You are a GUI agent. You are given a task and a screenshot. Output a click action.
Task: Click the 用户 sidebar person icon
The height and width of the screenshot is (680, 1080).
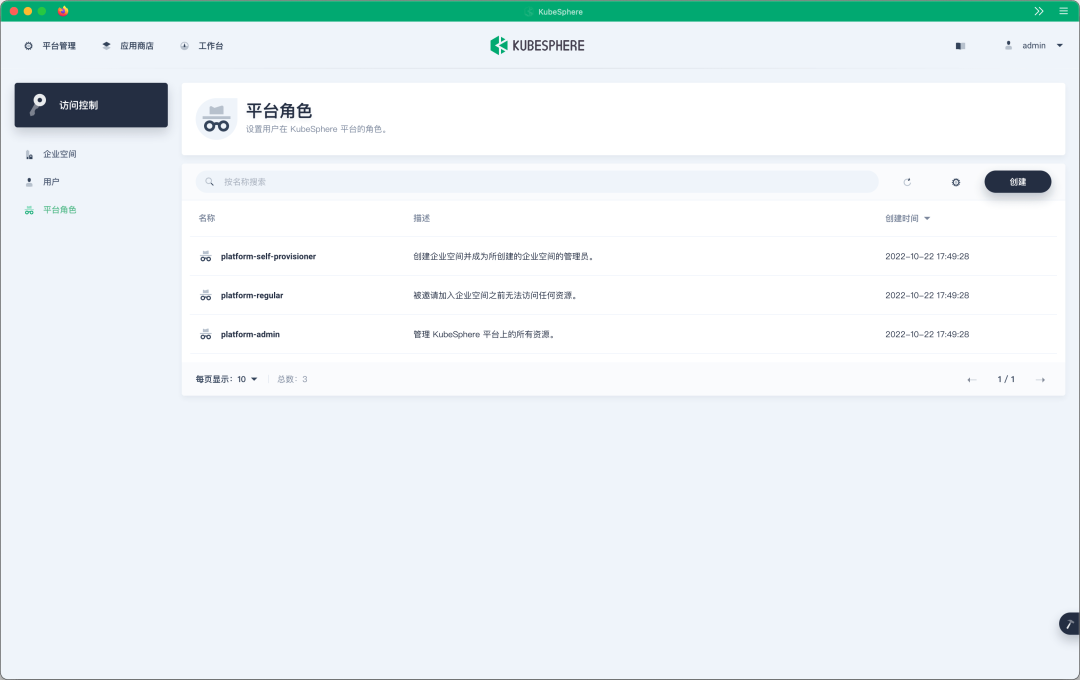click(x=29, y=182)
